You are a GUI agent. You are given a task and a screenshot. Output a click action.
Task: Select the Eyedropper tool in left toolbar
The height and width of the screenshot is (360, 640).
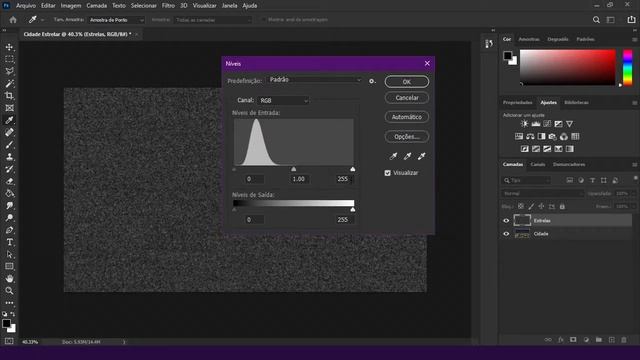point(9,120)
